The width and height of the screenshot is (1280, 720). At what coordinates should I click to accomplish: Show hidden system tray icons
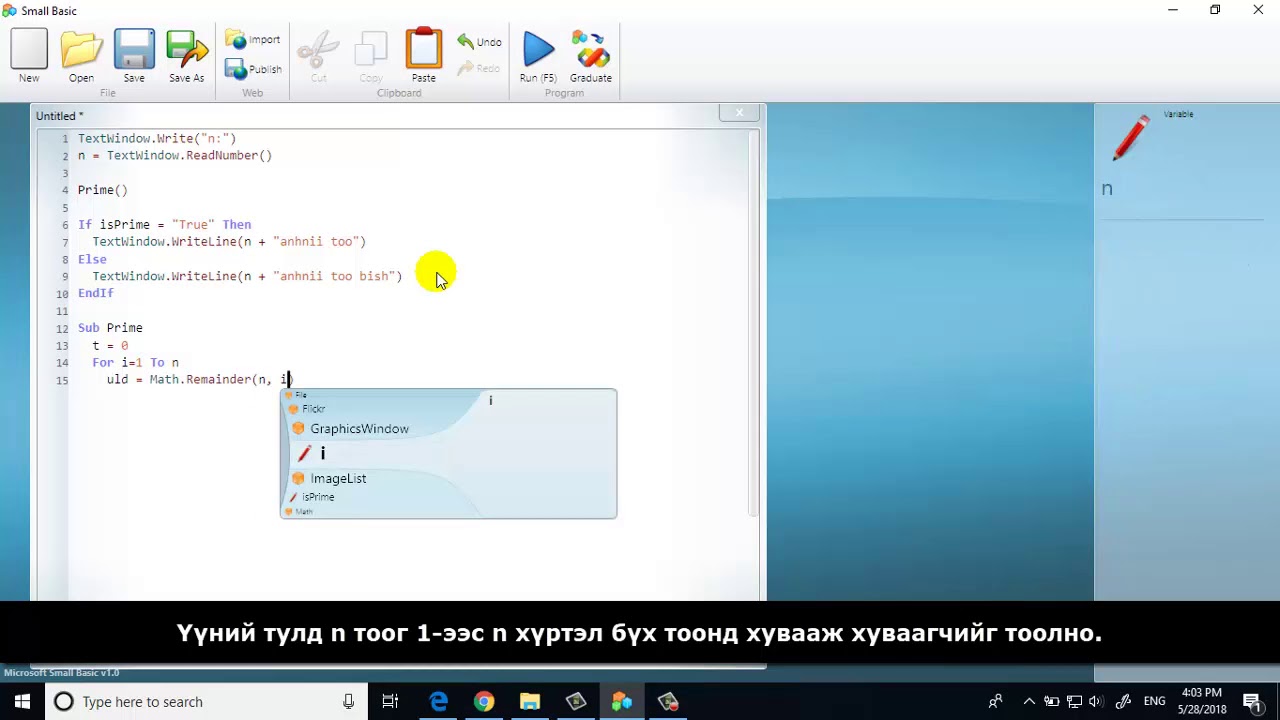click(1029, 702)
